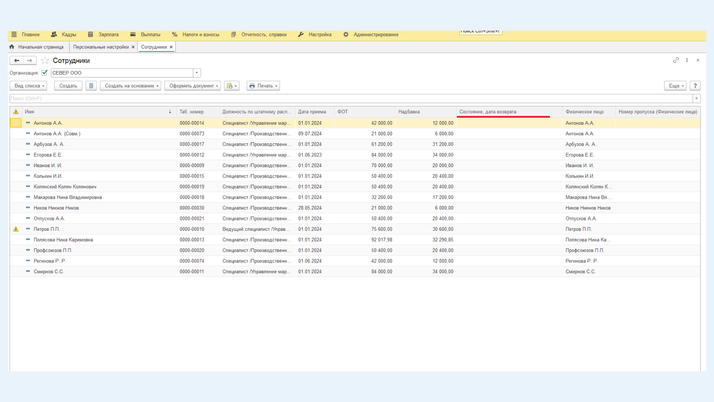Click the copy link icon
Viewport: 714px width, 402px height.
click(x=676, y=60)
